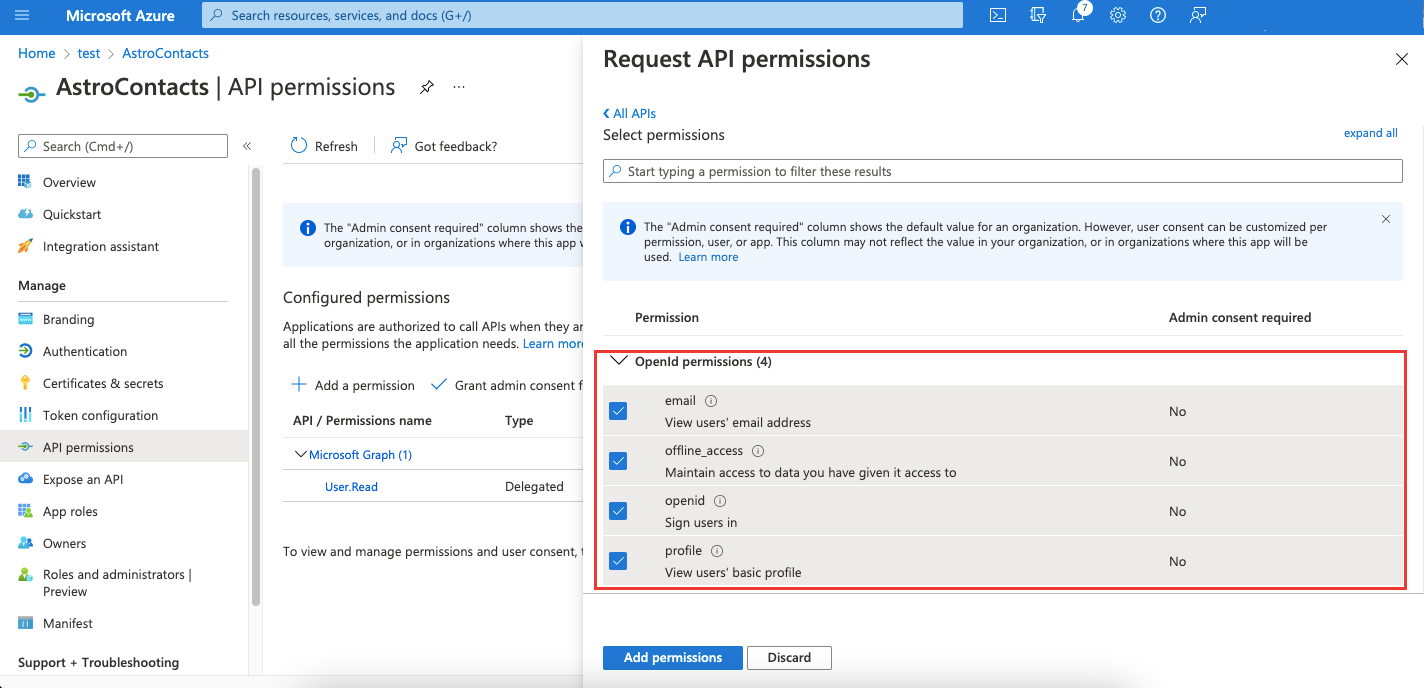This screenshot has height=688, width=1424.
Task: Open the Azure portal hamburger menu
Action: point(22,15)
